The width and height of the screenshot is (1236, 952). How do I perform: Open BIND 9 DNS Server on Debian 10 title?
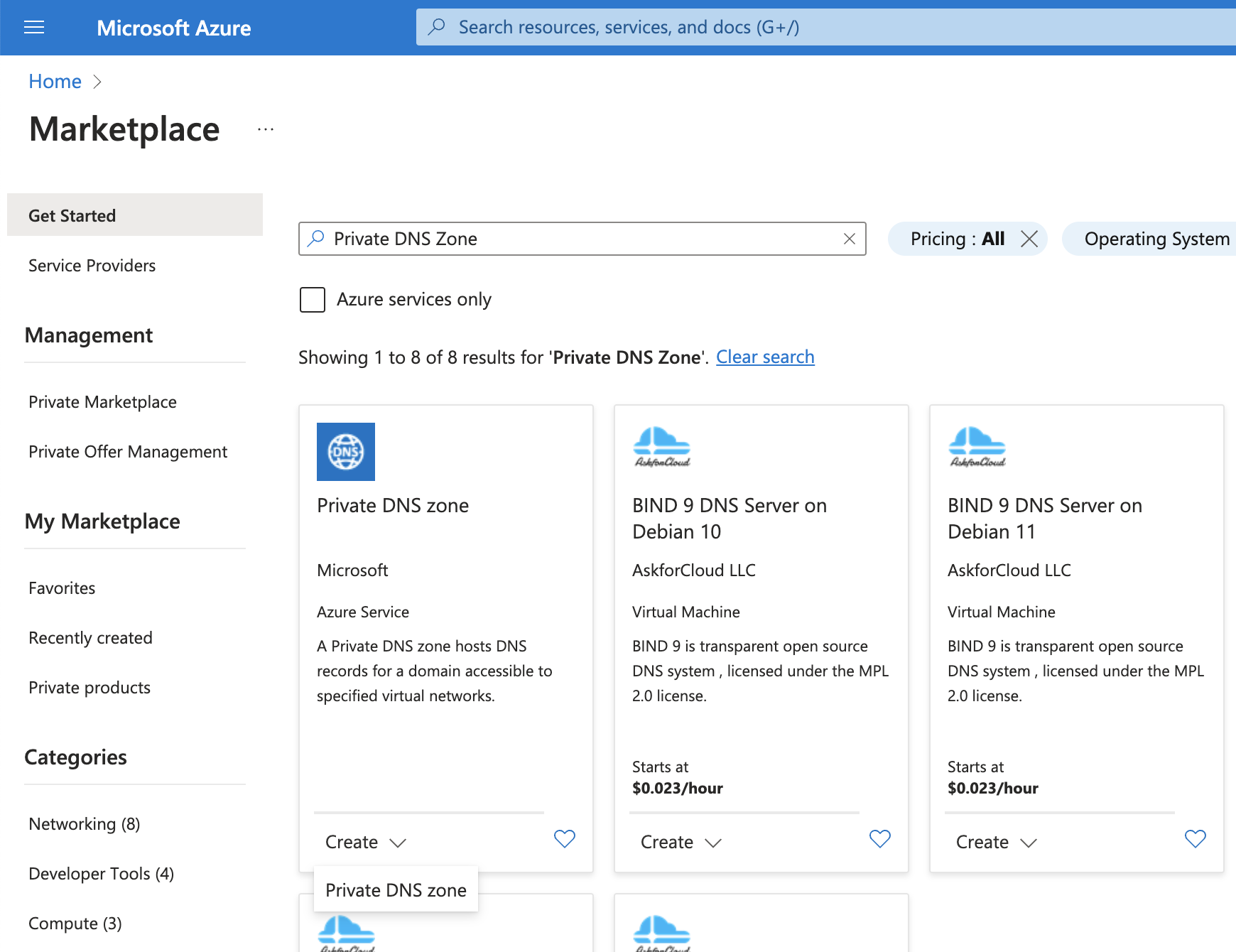[730, 519]
